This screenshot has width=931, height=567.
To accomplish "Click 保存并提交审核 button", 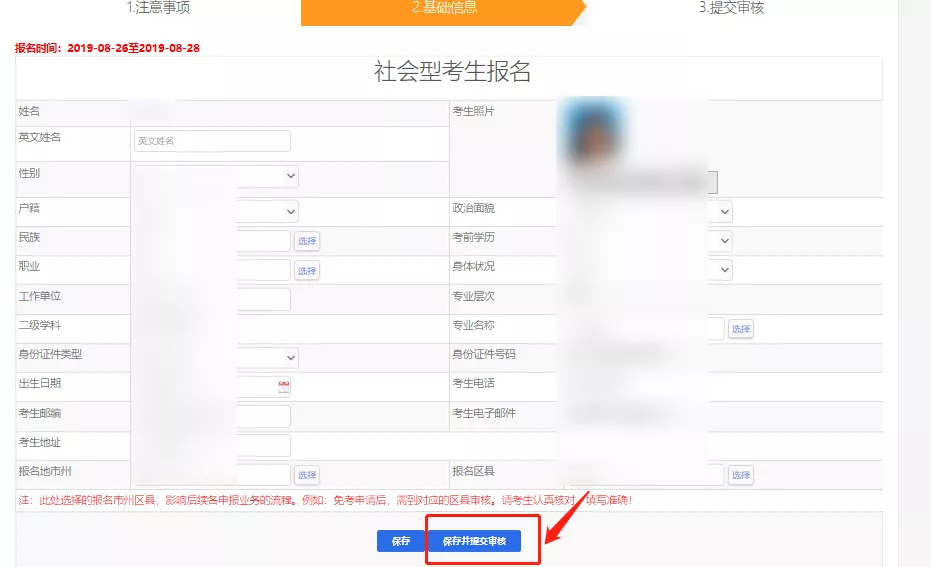I will [x=475, y=541].
